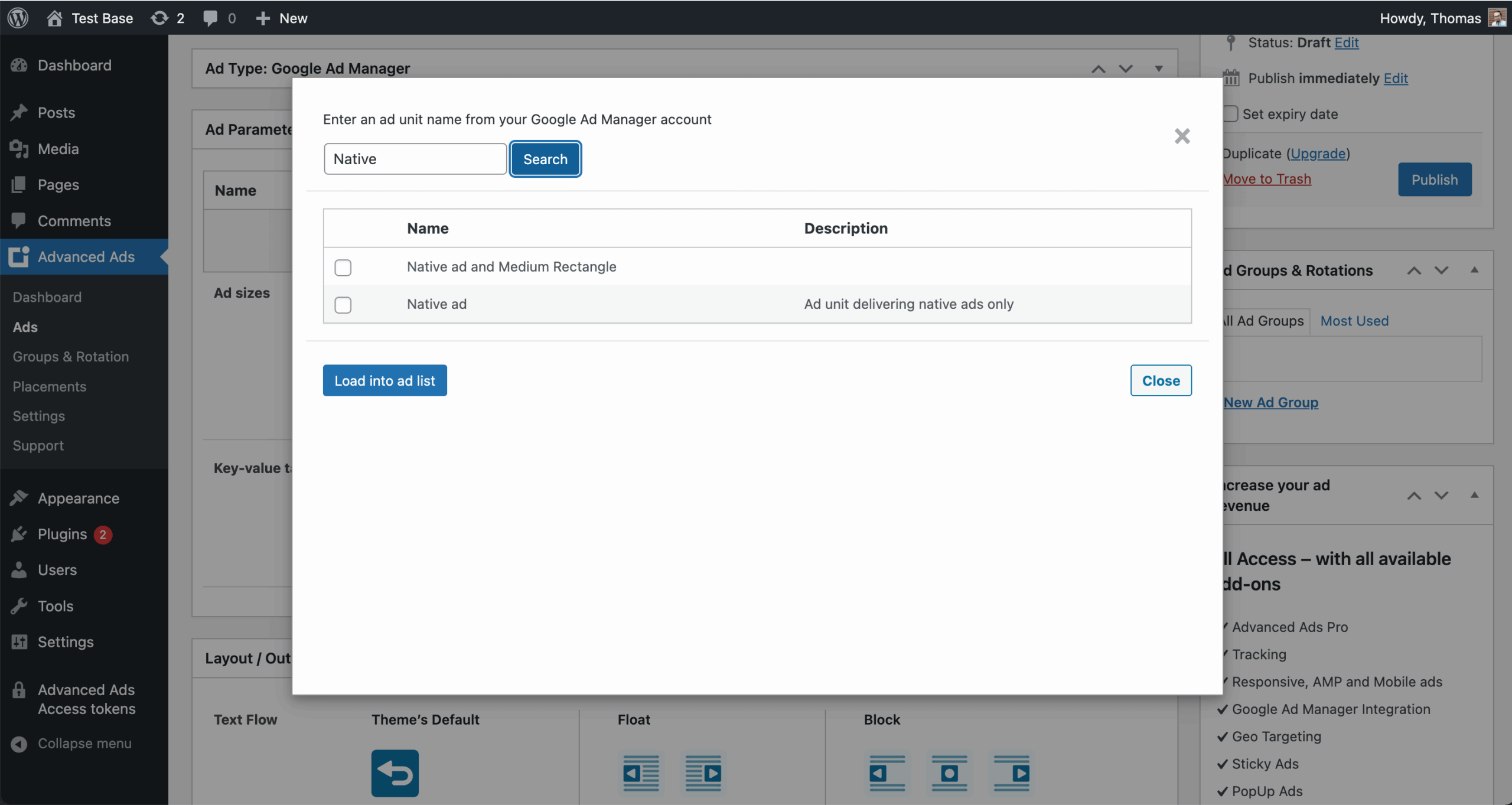This screenshot has height=805, width=1512.
Task: Open the Advanced Ads menu
Action: [84, 257]
